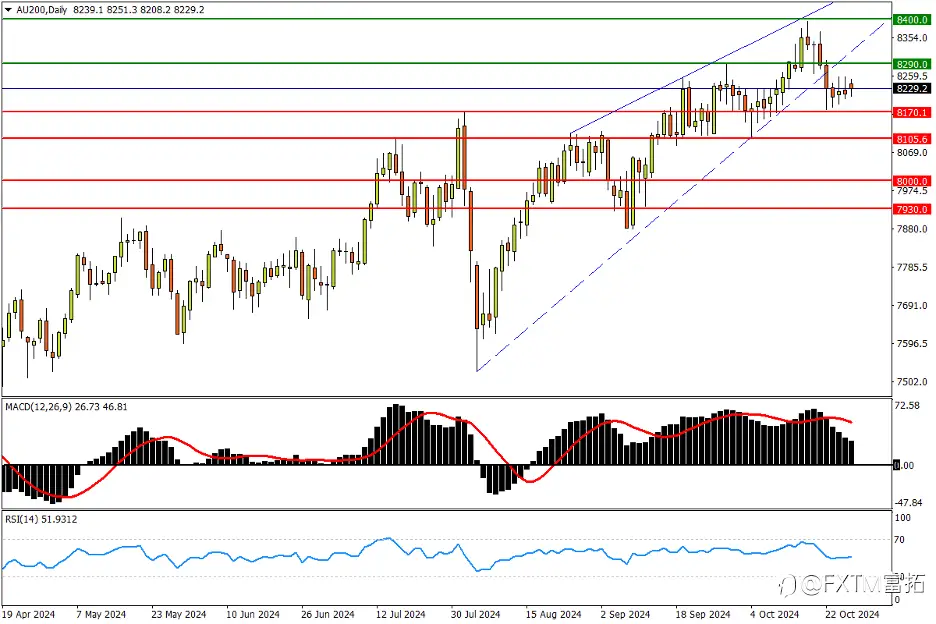Click the 8259.5 price axis value
Screen dimensions: 936x624
click(912, 76)
